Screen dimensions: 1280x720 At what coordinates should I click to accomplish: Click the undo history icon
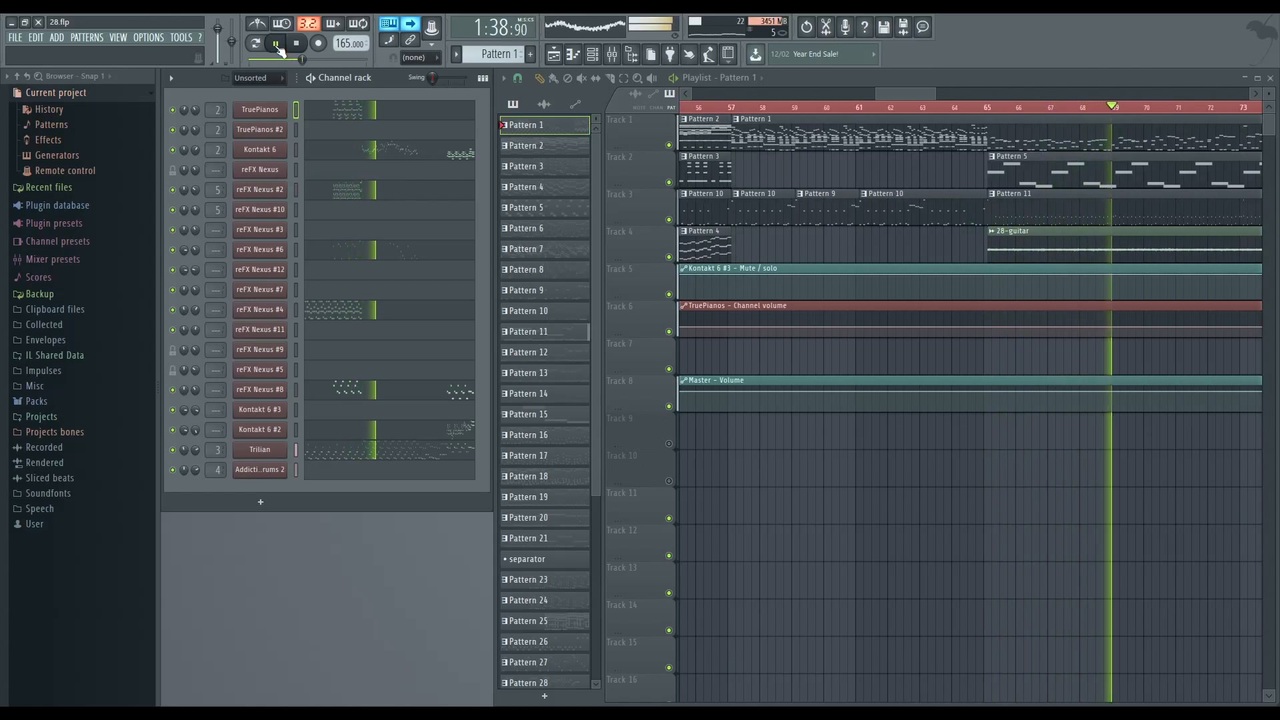[807, 27]
